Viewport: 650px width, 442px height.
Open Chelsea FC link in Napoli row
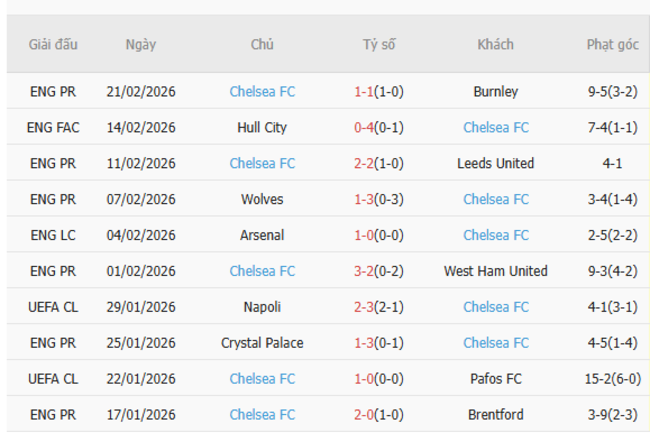click(x=496, y=307)
